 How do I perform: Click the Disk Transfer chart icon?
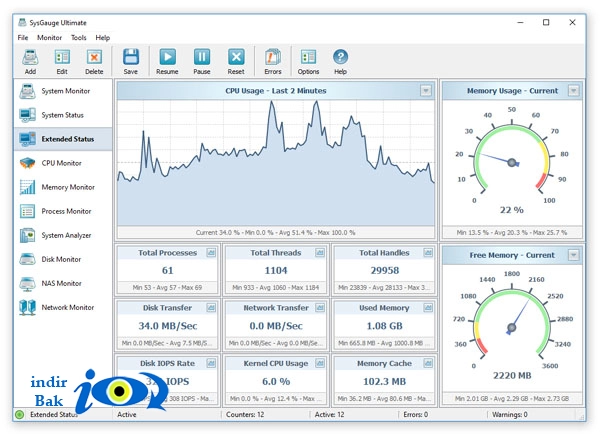[x=211, y=308]
